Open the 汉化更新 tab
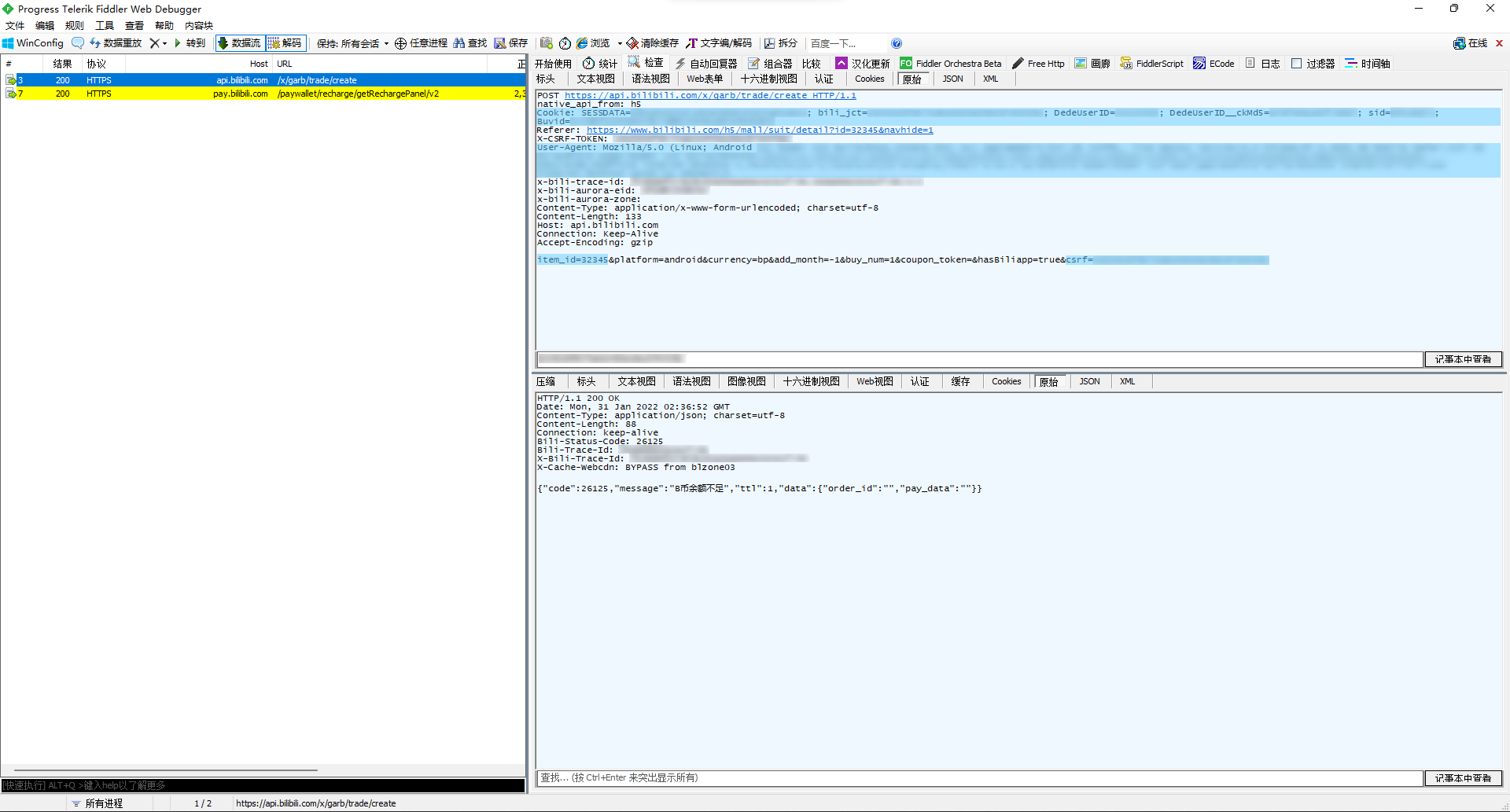The width and height of the screenshot is (1510, 812). (863, 64)
